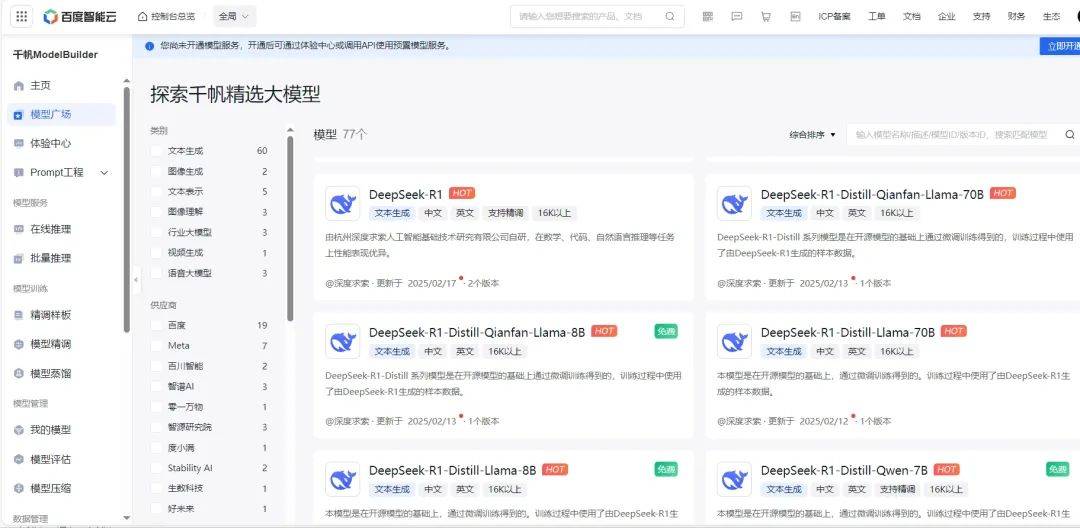The width and height of the screenshot is (1080, 528).
Task: Expand the Prompt工程 sidebar menu
Action: click(x=104, y=173)
